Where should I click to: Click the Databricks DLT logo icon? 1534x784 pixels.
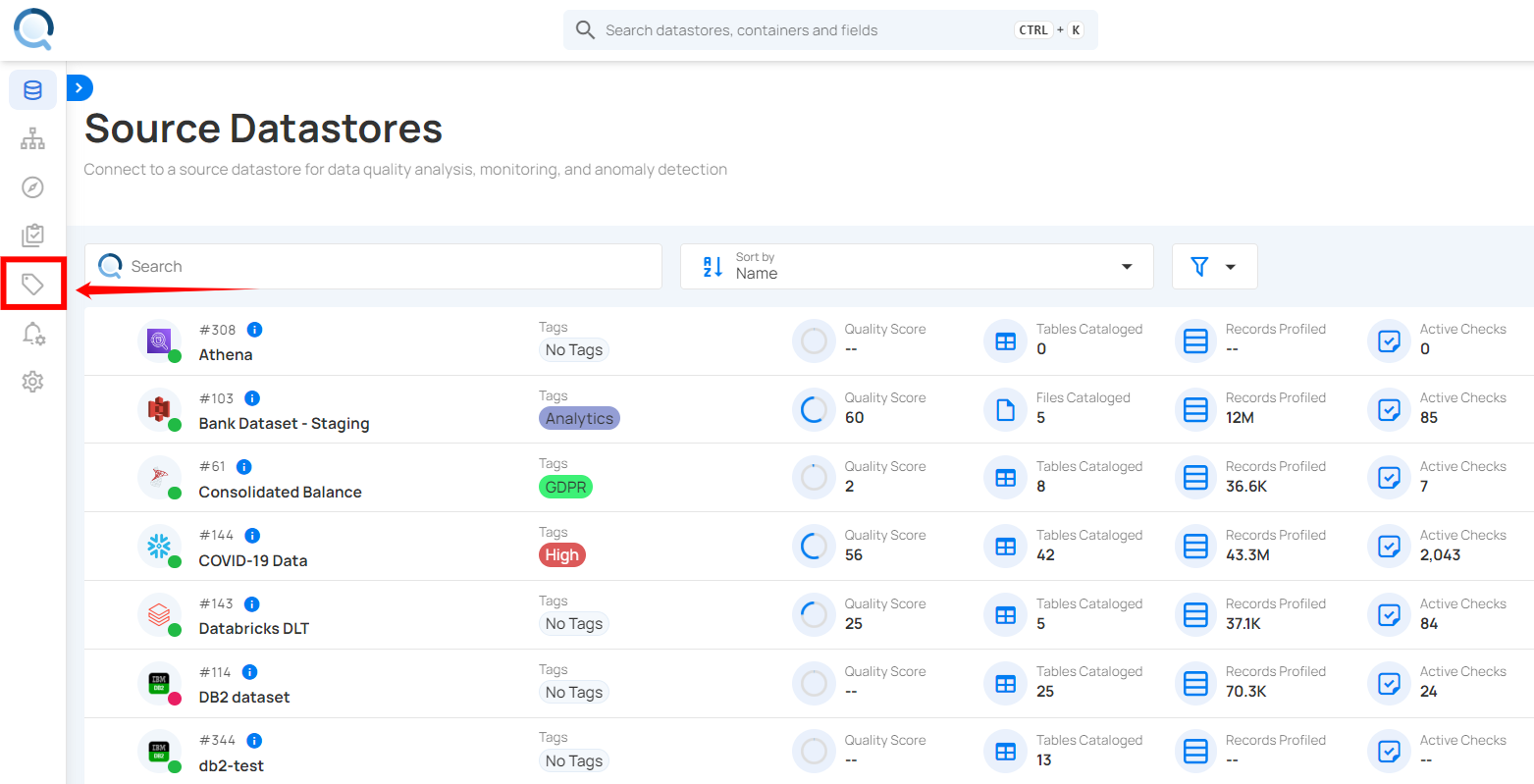click(x=159, y=615)
